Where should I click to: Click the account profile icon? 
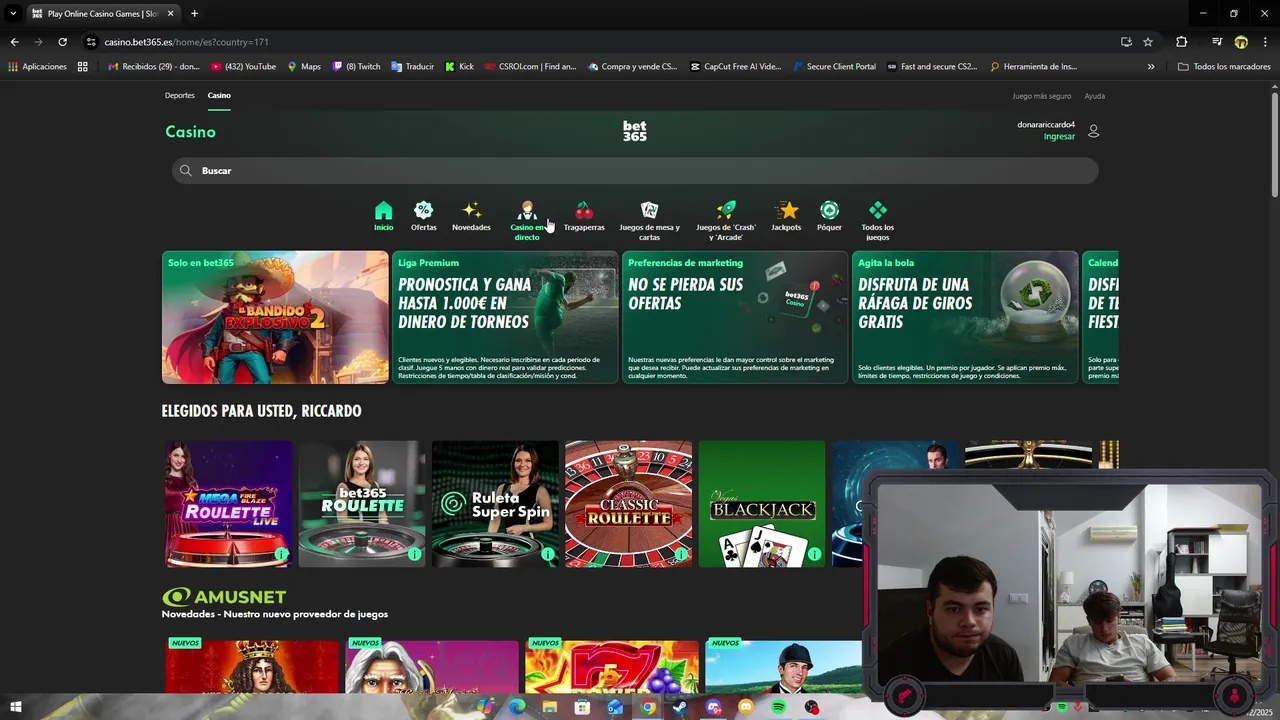click(x=1093, y=131)
